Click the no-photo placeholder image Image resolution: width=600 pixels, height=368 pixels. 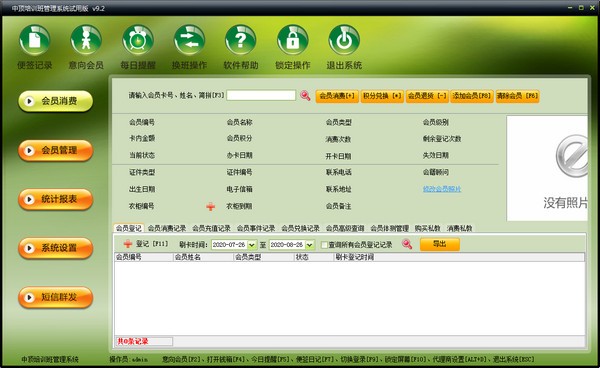[x=547, y=168]
